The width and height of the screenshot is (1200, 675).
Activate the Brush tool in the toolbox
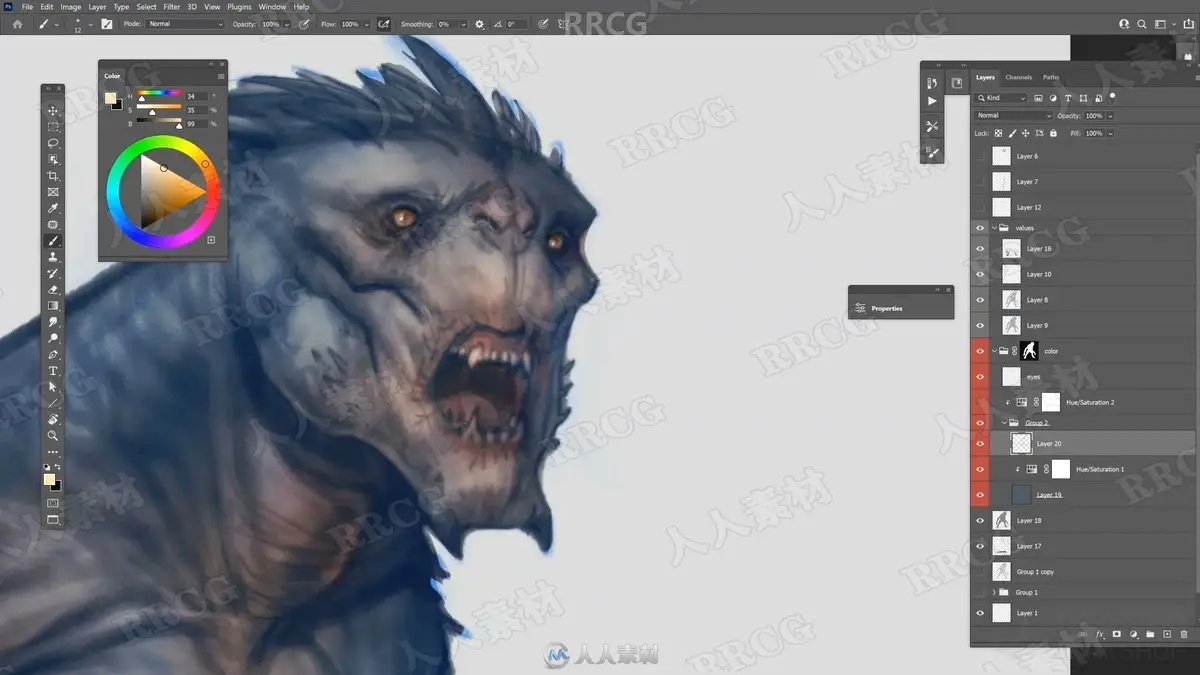click(x=53, y=241)
